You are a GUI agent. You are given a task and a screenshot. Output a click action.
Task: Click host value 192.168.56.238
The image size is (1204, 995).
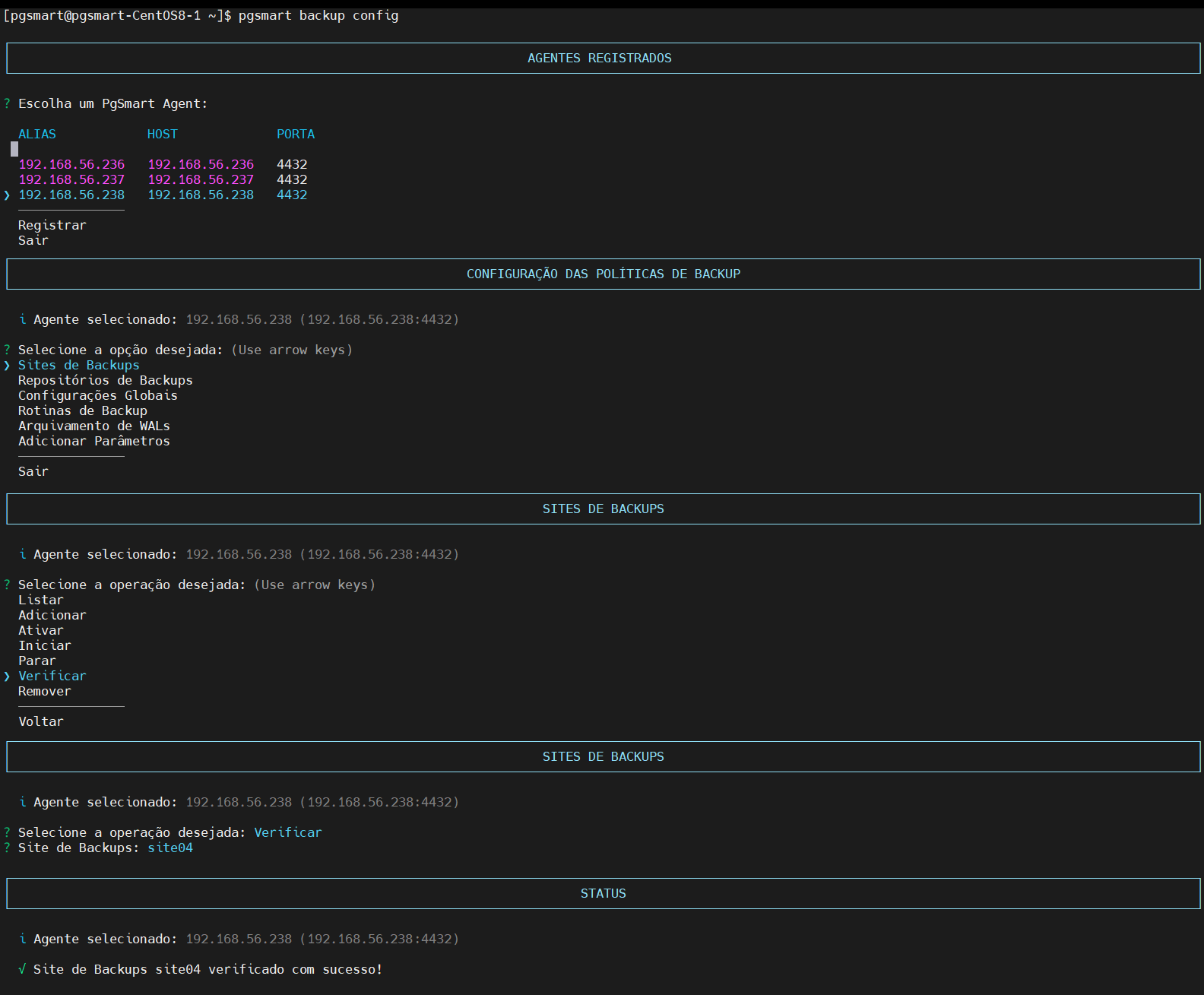click(x=201, y=195)
